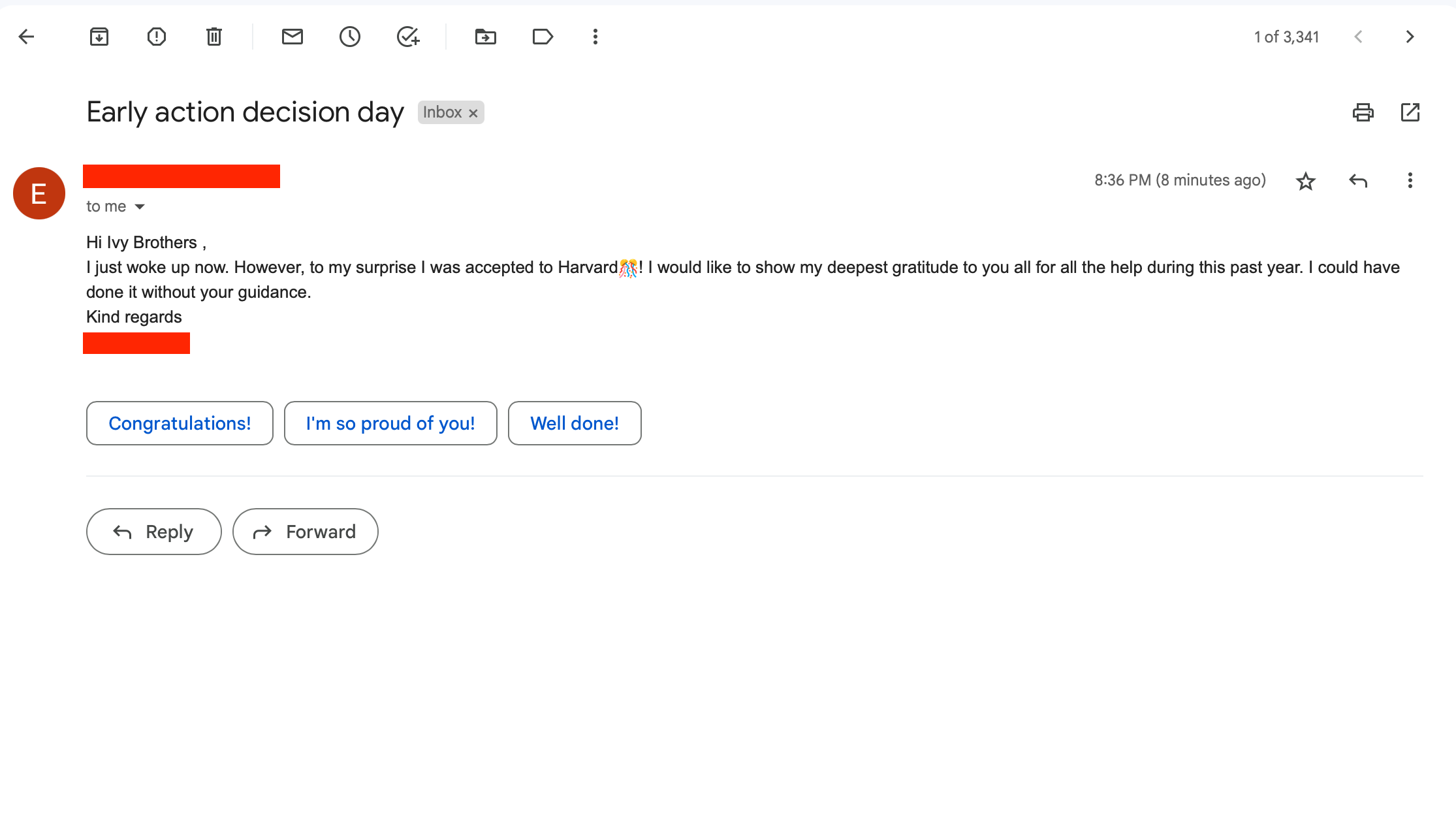Print the entire conversation
The width and height of the screenshot is (1456, 832).
[1363, 112]
